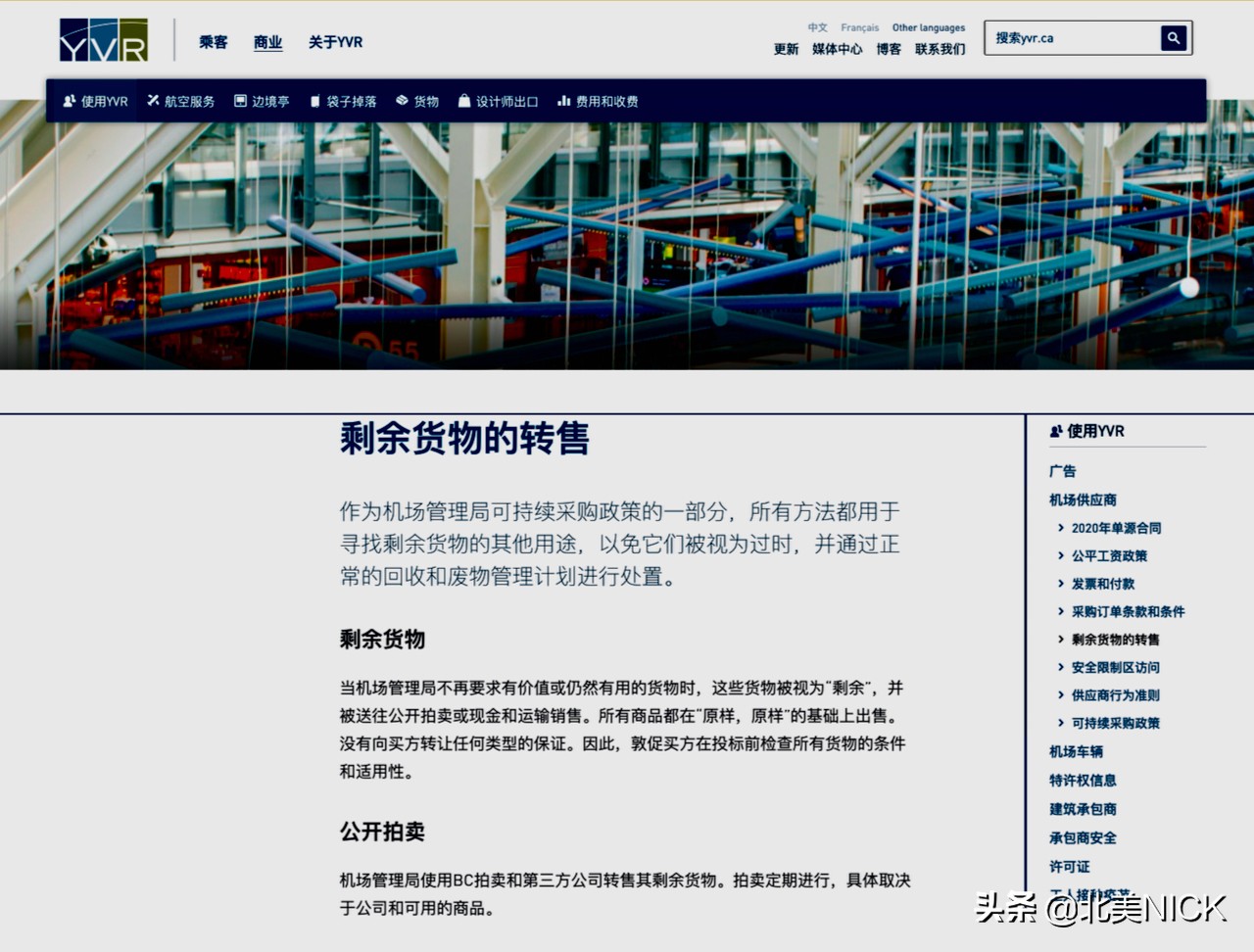Choose Other languages option

(928, 27)
